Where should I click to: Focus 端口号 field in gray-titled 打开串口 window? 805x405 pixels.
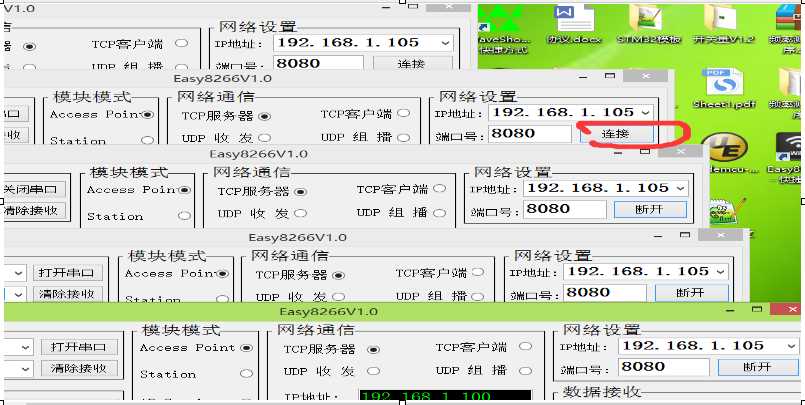605,293
